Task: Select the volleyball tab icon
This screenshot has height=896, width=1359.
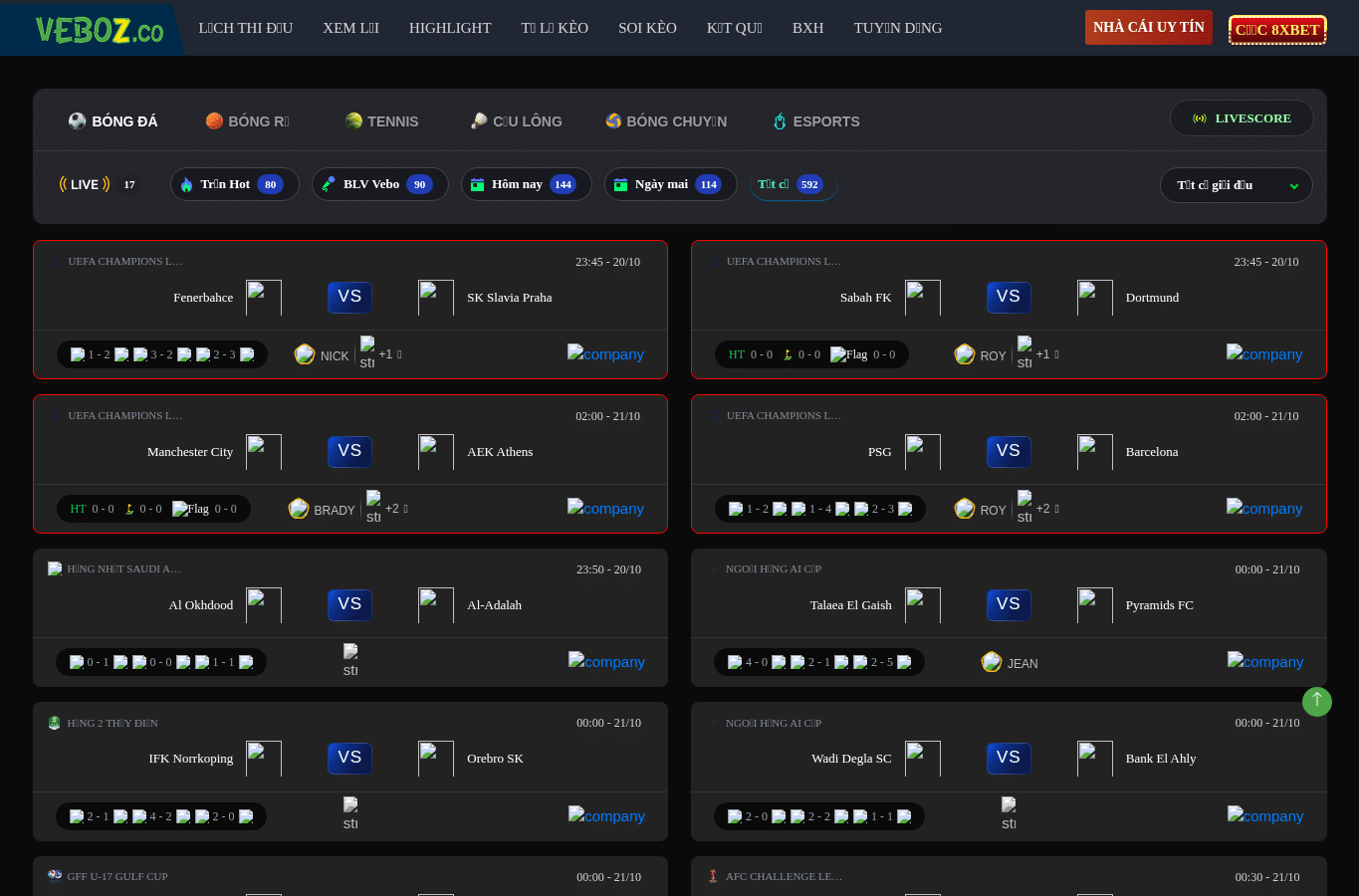Action: [x=613, y=120]
